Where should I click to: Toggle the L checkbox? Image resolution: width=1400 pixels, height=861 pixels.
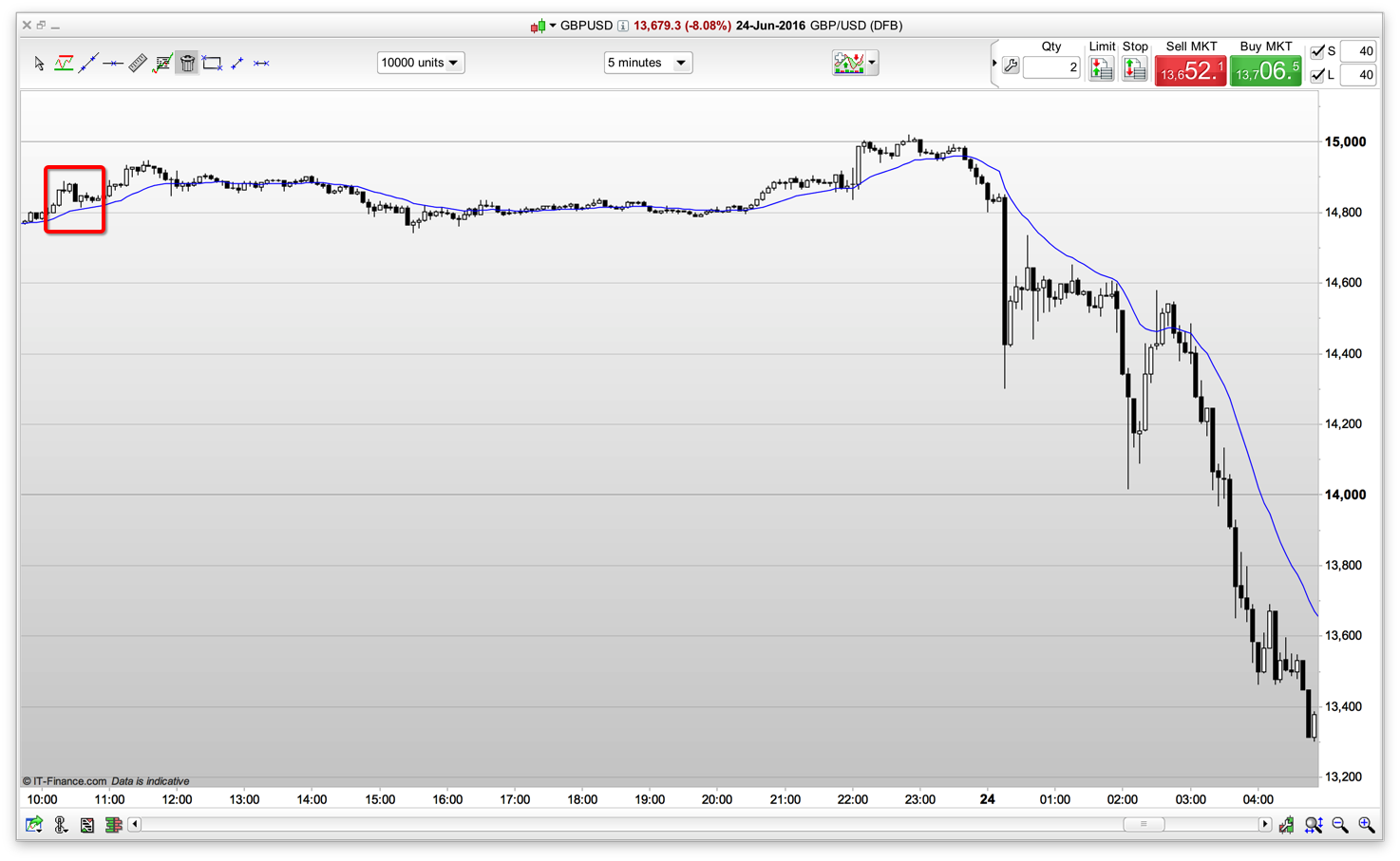(x=1317, y=75)
